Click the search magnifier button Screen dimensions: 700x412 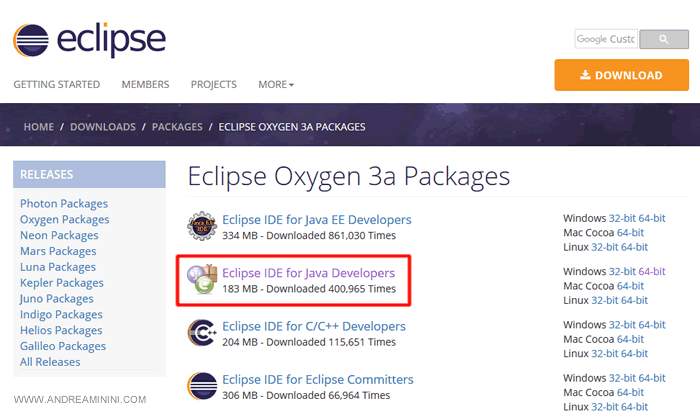[x=665, y=39]
